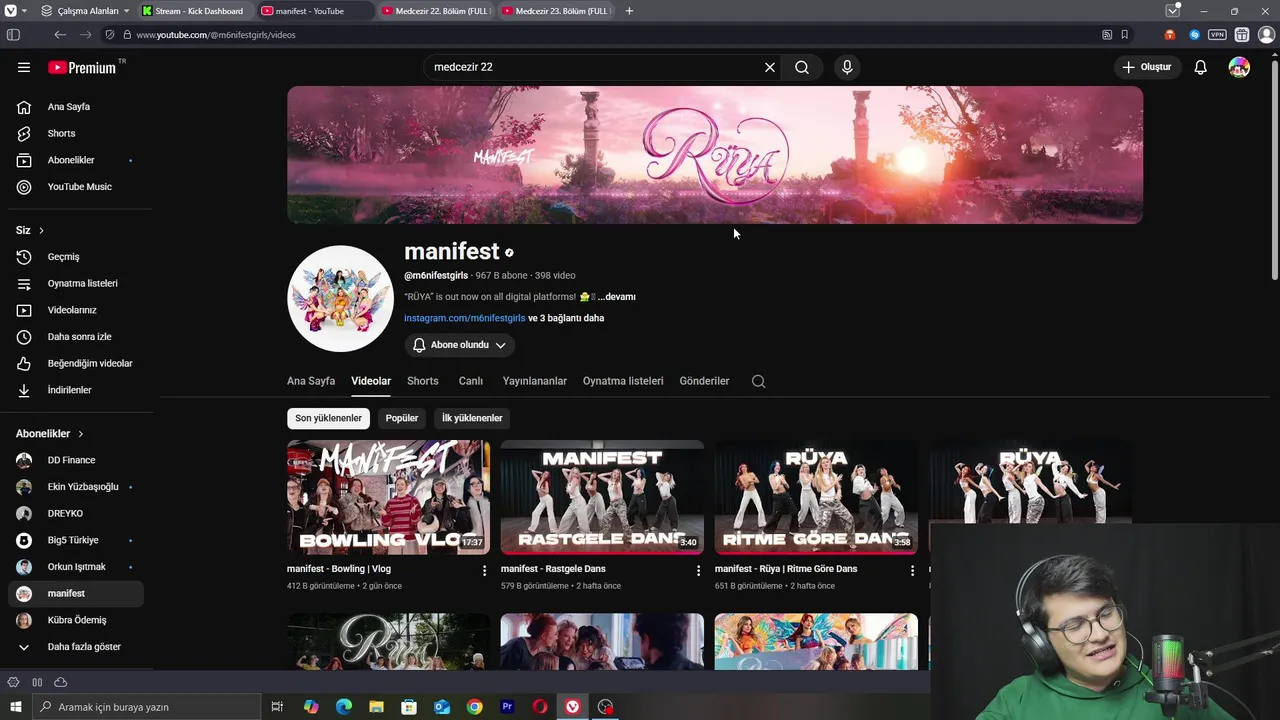Start voice search with the microphone icon
This screenshot has height=720, width=1280.
tap(847, 67)
